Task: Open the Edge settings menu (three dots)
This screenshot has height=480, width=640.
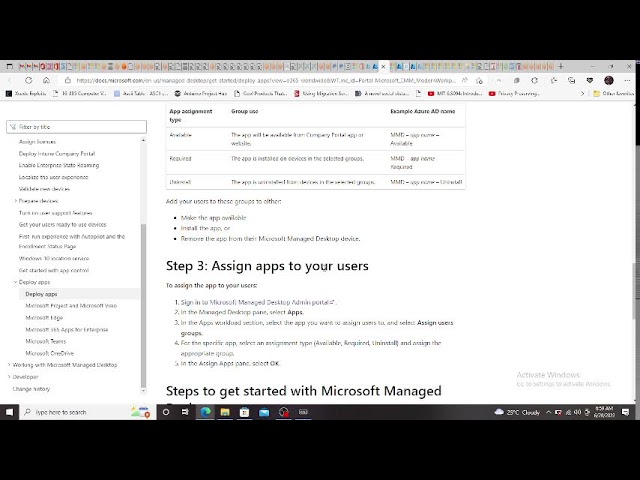Action: point(627,80)
